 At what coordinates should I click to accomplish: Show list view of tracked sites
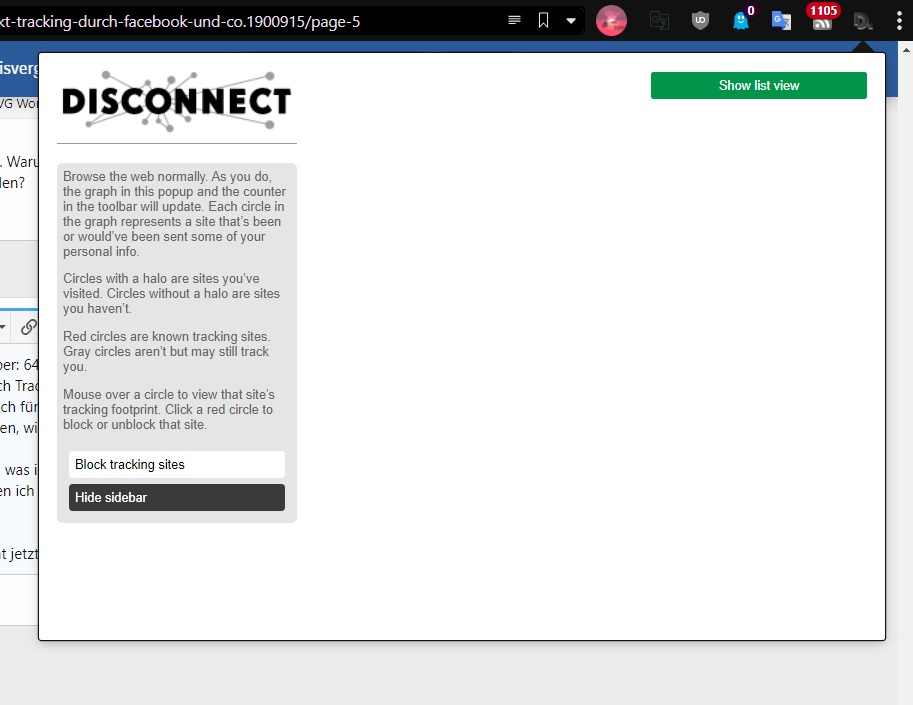[x=758, y=85]
